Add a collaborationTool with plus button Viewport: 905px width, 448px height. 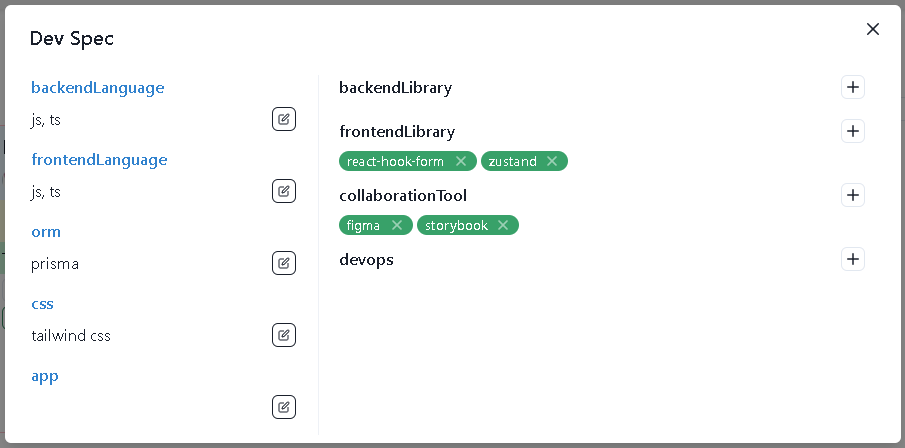[x=852, y=195]
